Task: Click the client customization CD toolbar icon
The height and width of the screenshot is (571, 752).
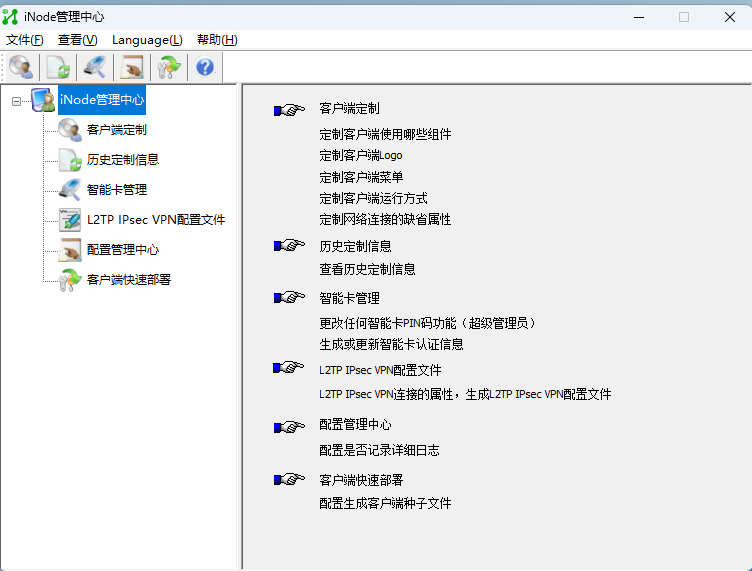Action: pyautogui.click(x=21, y=67)
